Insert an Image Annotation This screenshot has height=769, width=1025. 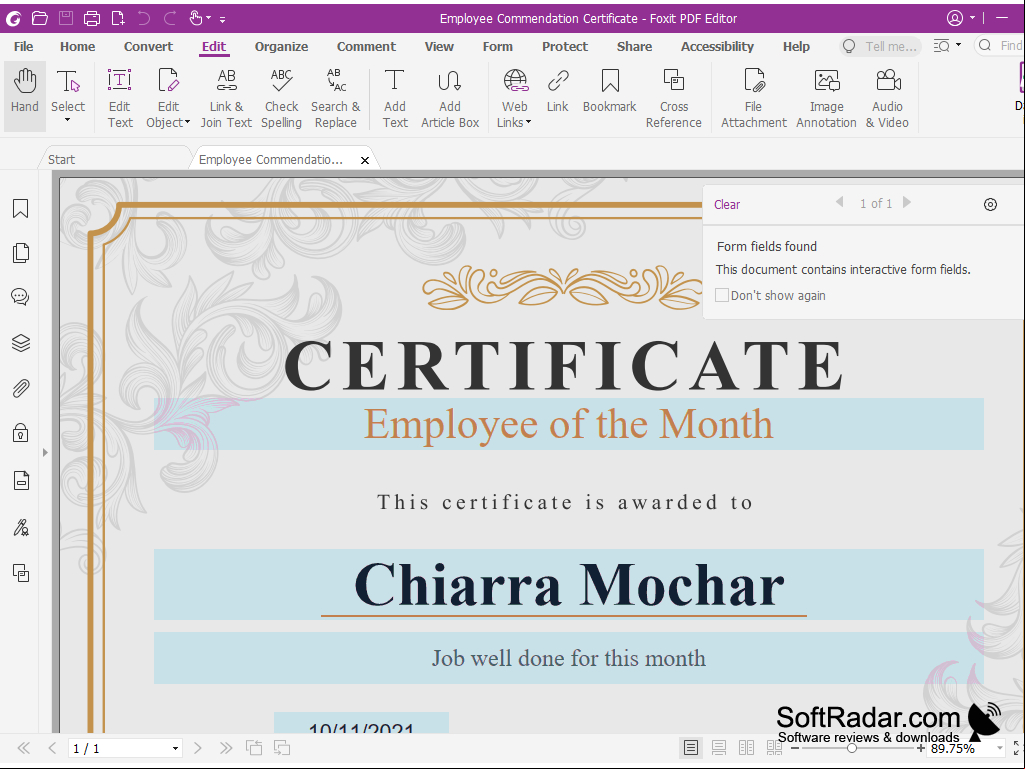[x=826, y=96]
